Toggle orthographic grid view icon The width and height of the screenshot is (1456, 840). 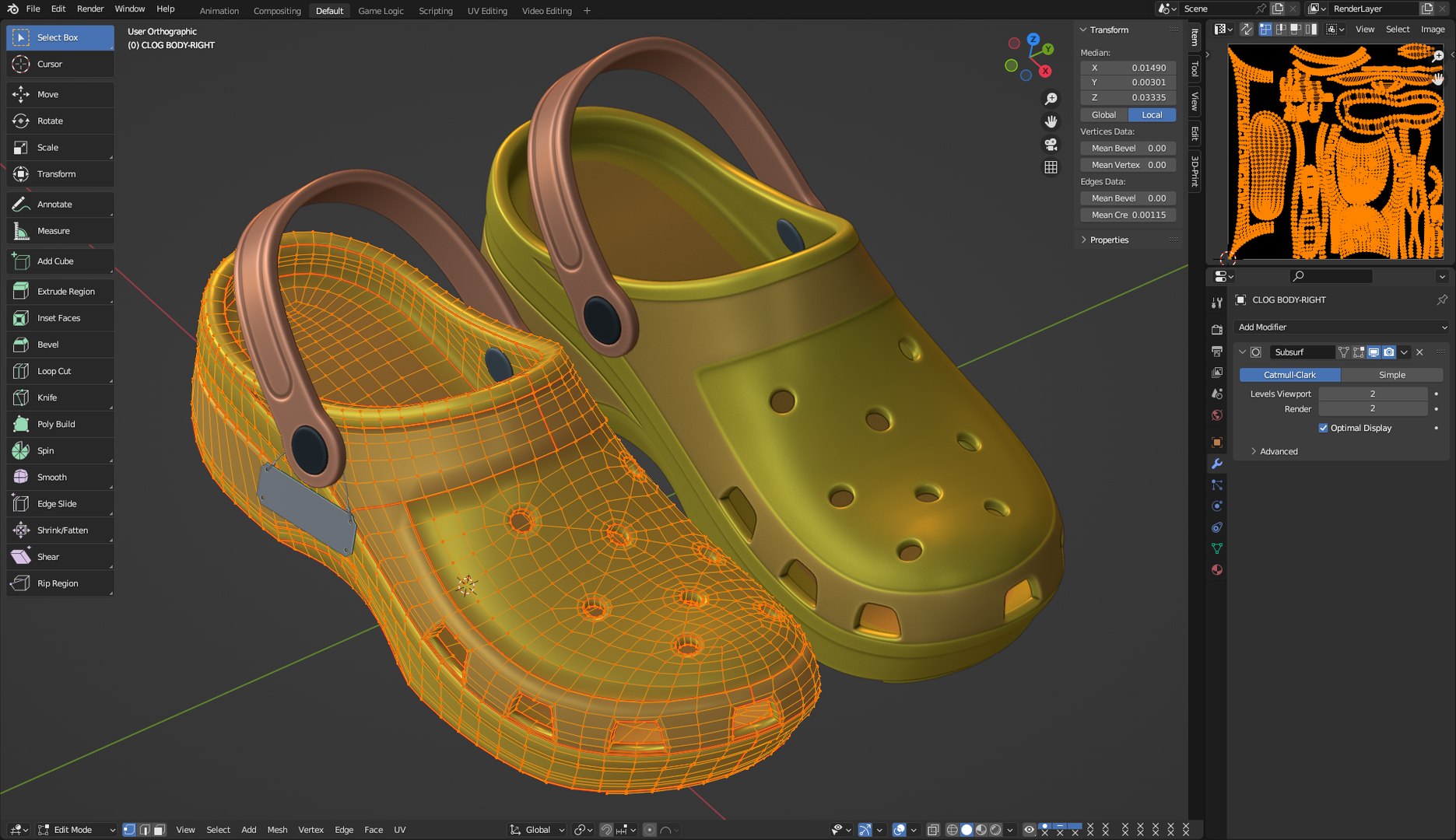click(x=1051, y=167)
